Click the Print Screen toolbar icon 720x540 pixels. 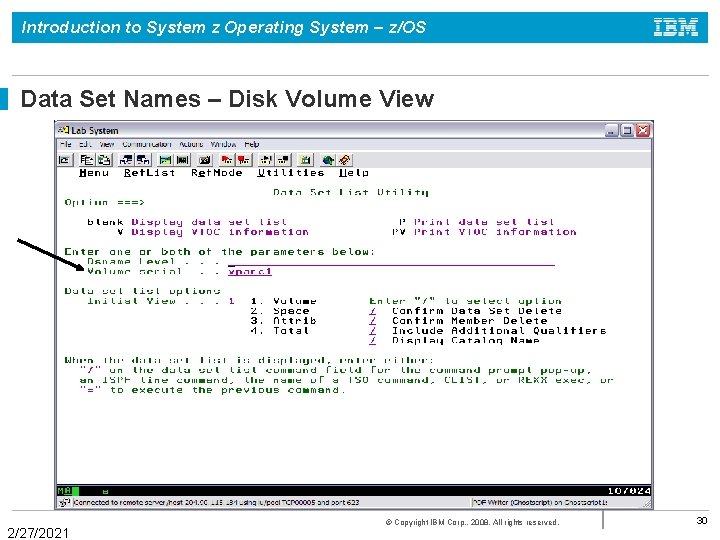pos(65,160)
